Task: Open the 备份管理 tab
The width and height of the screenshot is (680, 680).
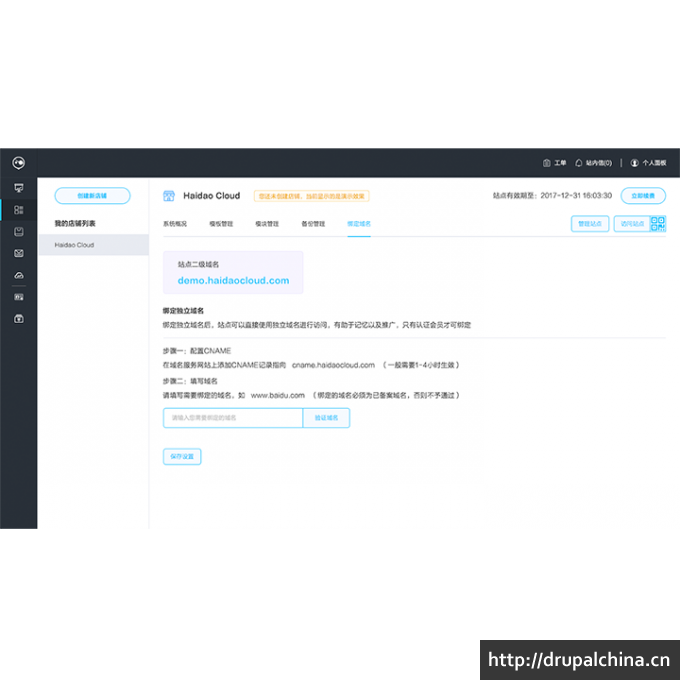Action: [x=313, y=224]
